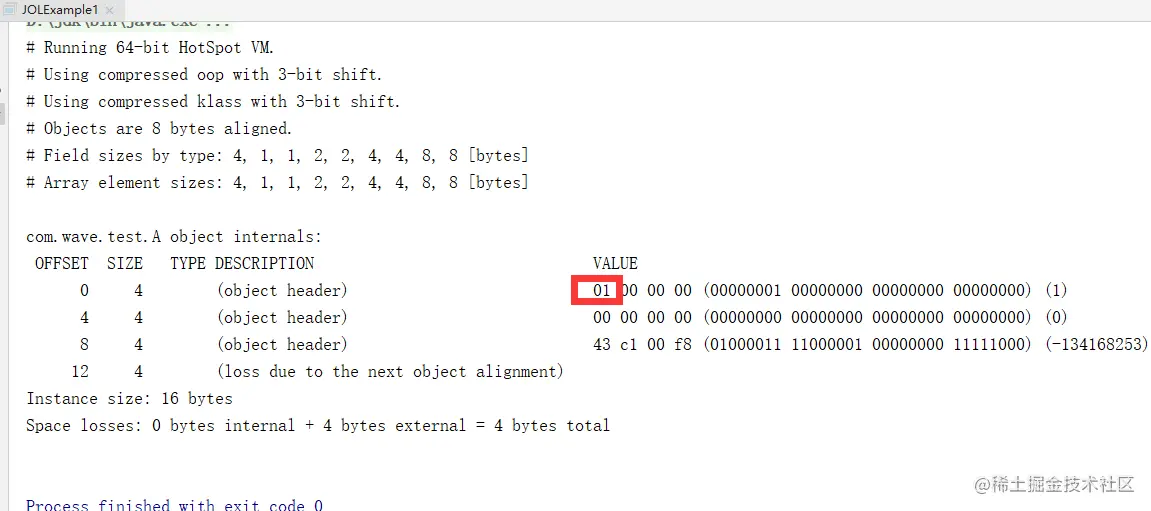1151x511 pixels.
Task: Click the SIZE column header
Action: point(124,264)
